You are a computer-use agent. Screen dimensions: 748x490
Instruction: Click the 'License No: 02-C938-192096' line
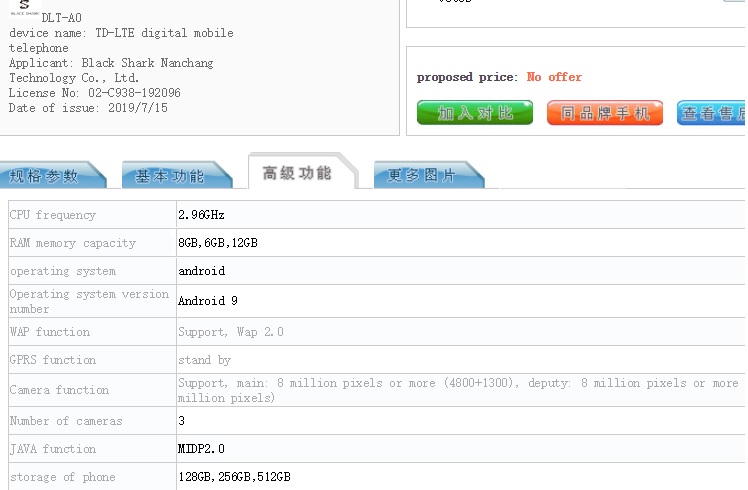tap(94, 93)
